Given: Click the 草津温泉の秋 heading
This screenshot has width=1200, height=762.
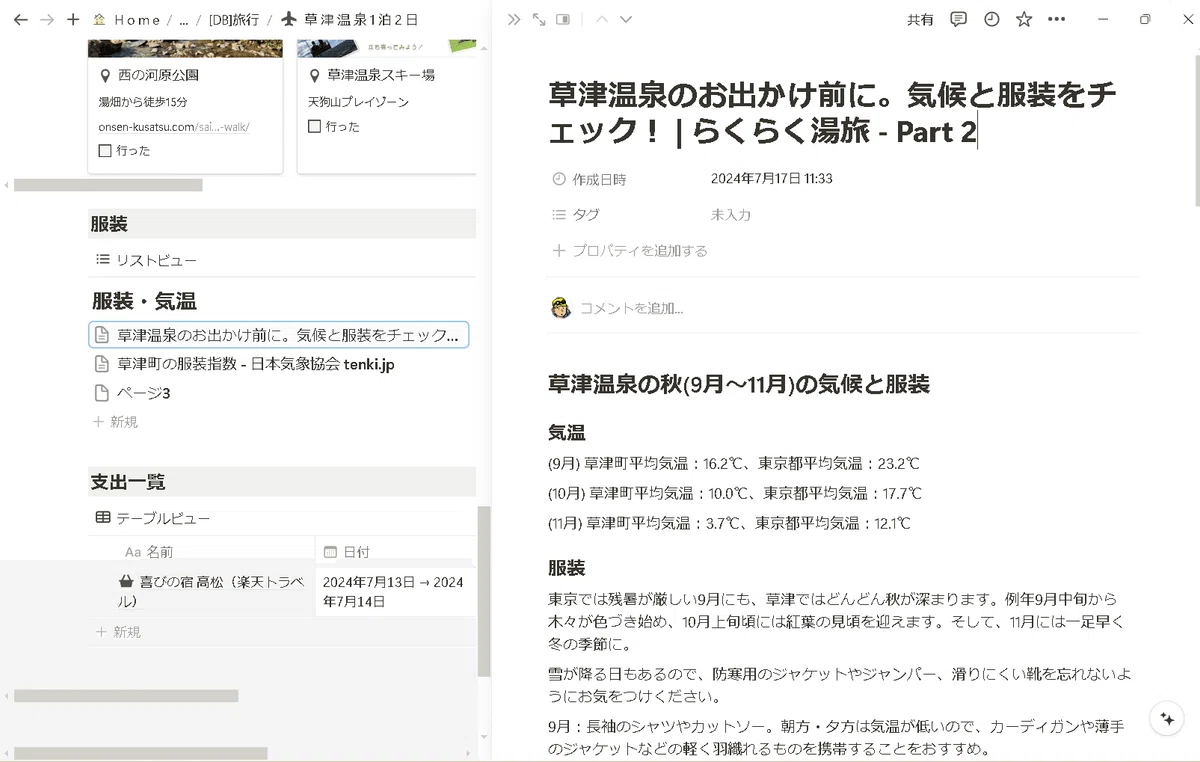Looking at the screenshot, I should [x=739, y=384].
